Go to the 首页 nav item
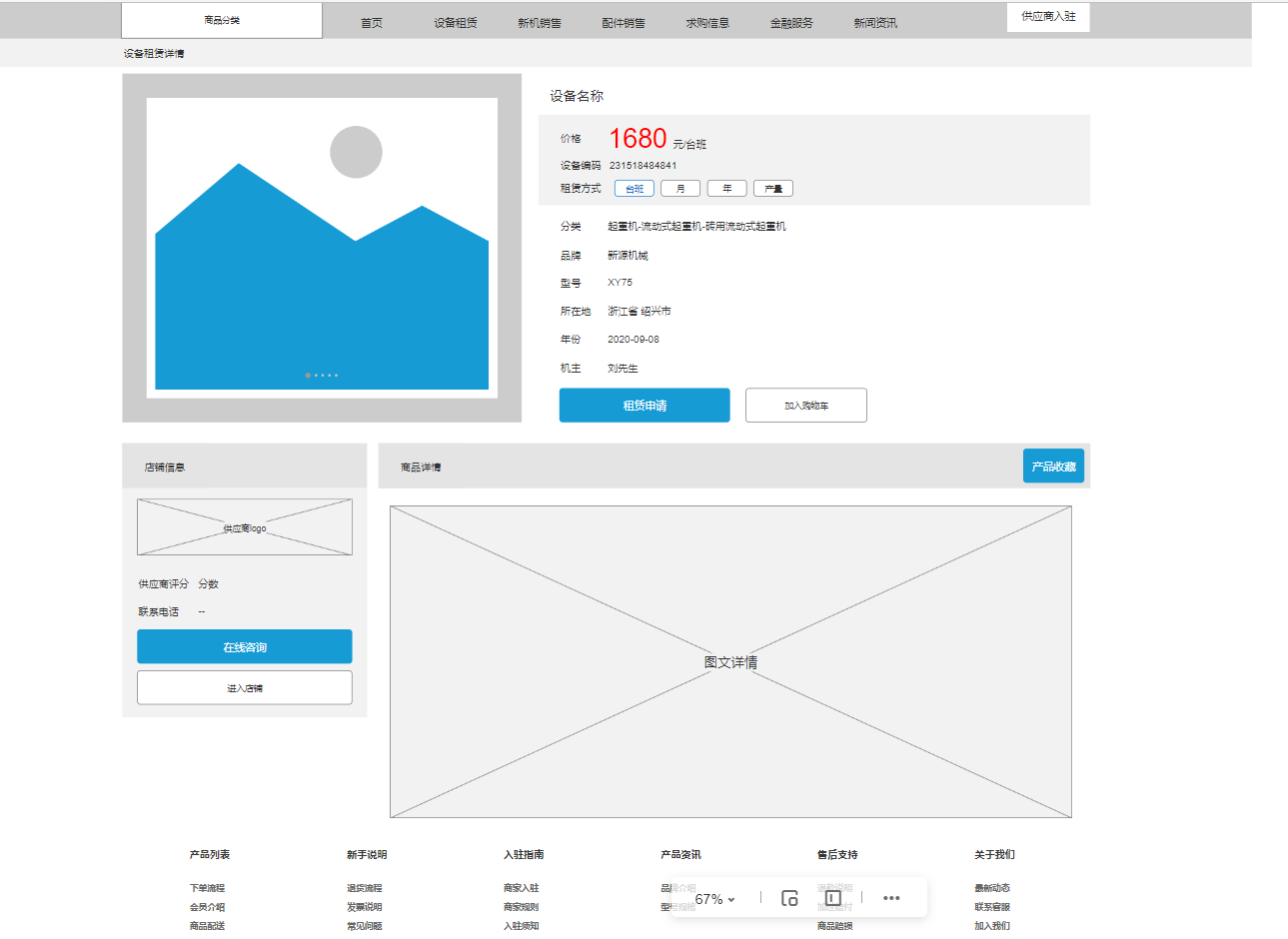This screenshot has height=939, width=1288. point(372,23)
